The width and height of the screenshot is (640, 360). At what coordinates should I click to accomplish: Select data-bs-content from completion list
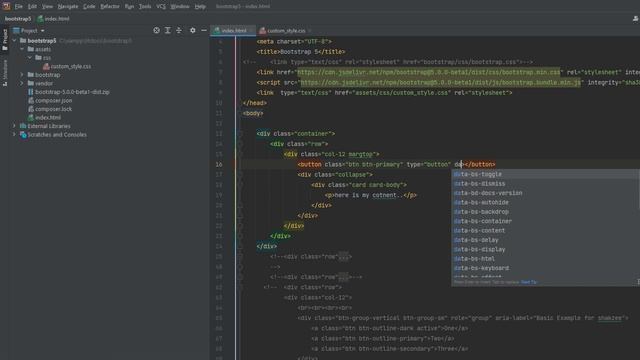pyautogui.click(x=545, y=231)
